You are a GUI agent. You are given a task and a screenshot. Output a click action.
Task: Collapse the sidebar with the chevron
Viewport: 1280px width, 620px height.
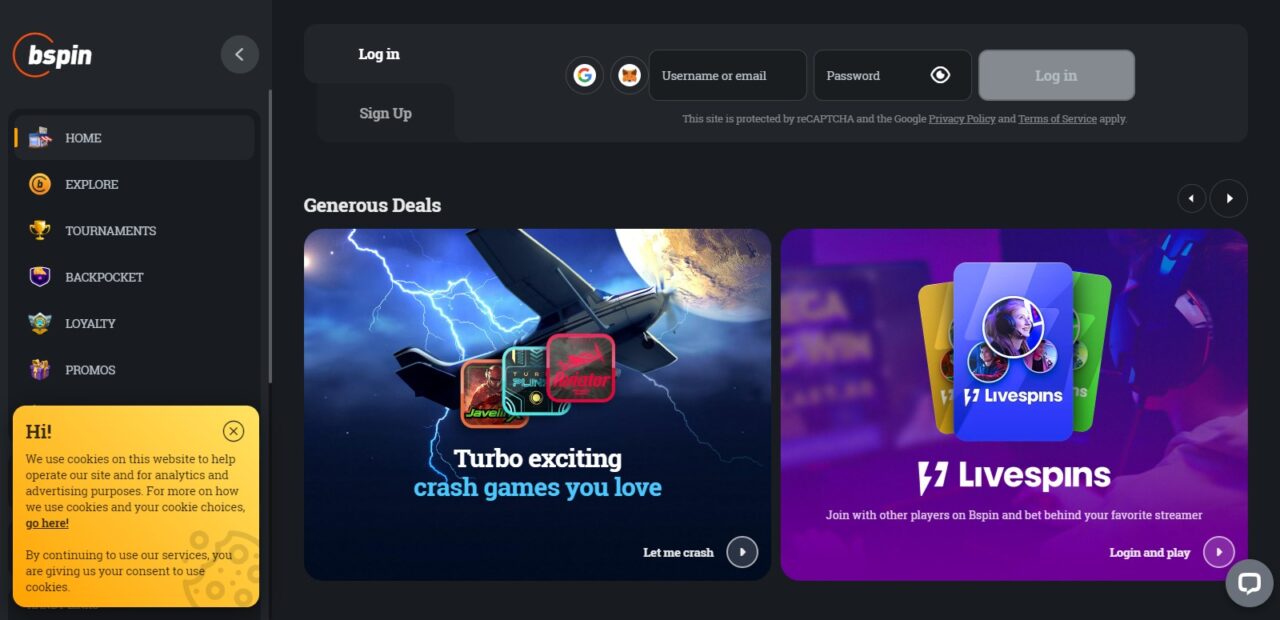(239, 55)
